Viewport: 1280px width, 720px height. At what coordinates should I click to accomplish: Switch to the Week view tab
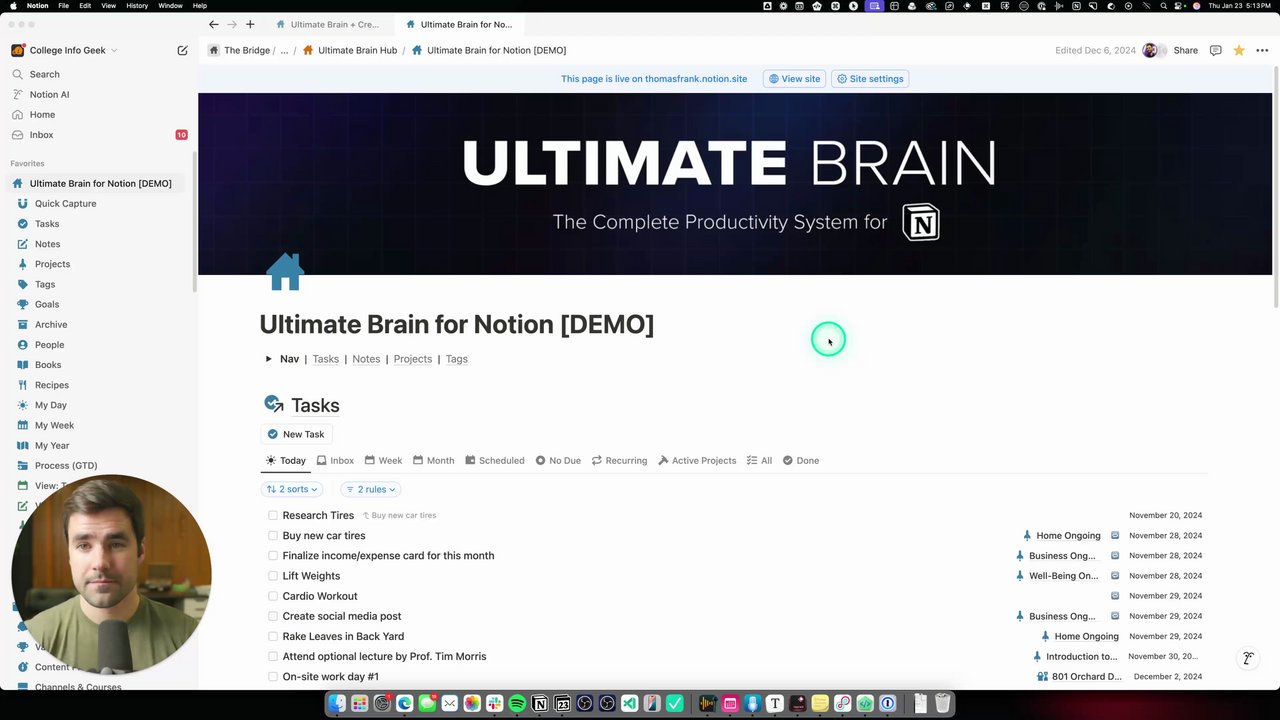383,460
